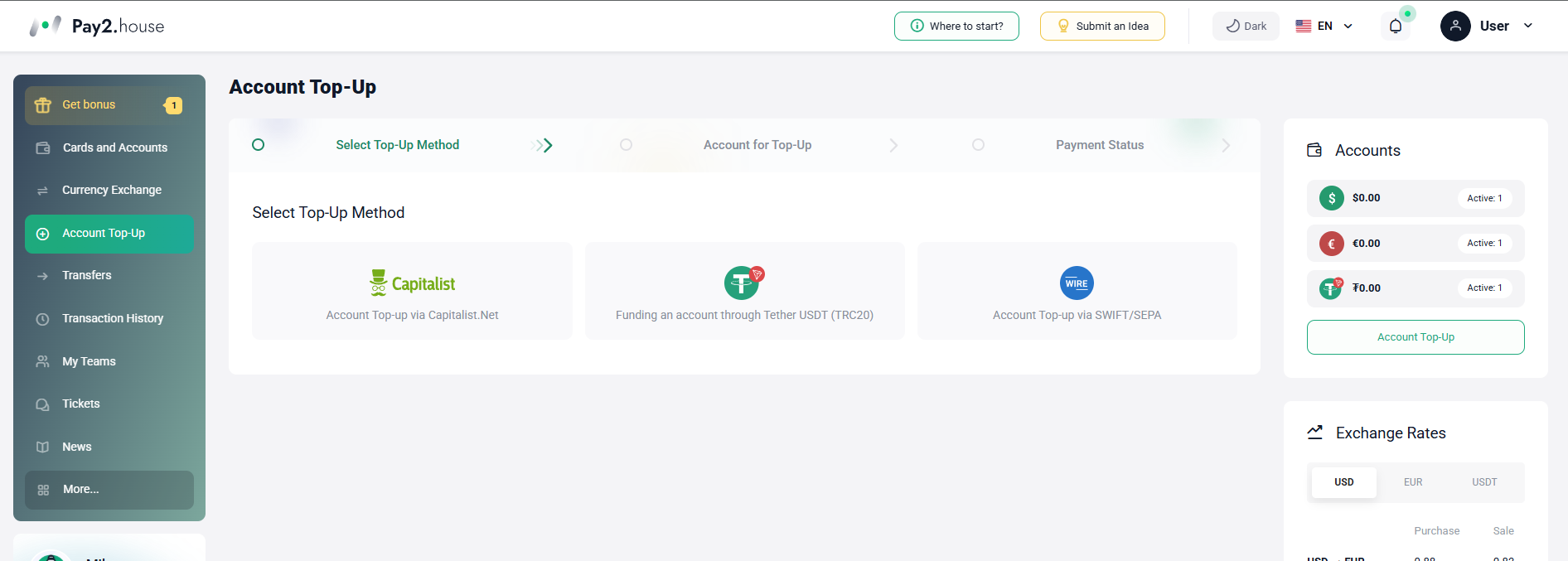Click Account Top-Up button in Accounts panel
The image size is (1568, 561).
click(x=1416, y=337)
